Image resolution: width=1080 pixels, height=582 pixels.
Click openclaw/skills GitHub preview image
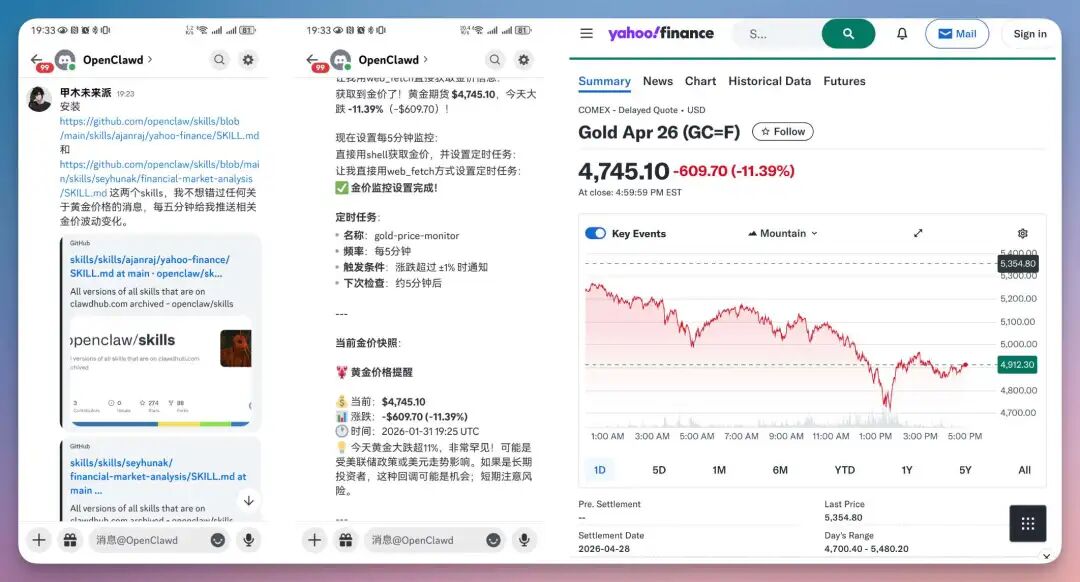tap(160, 371)
